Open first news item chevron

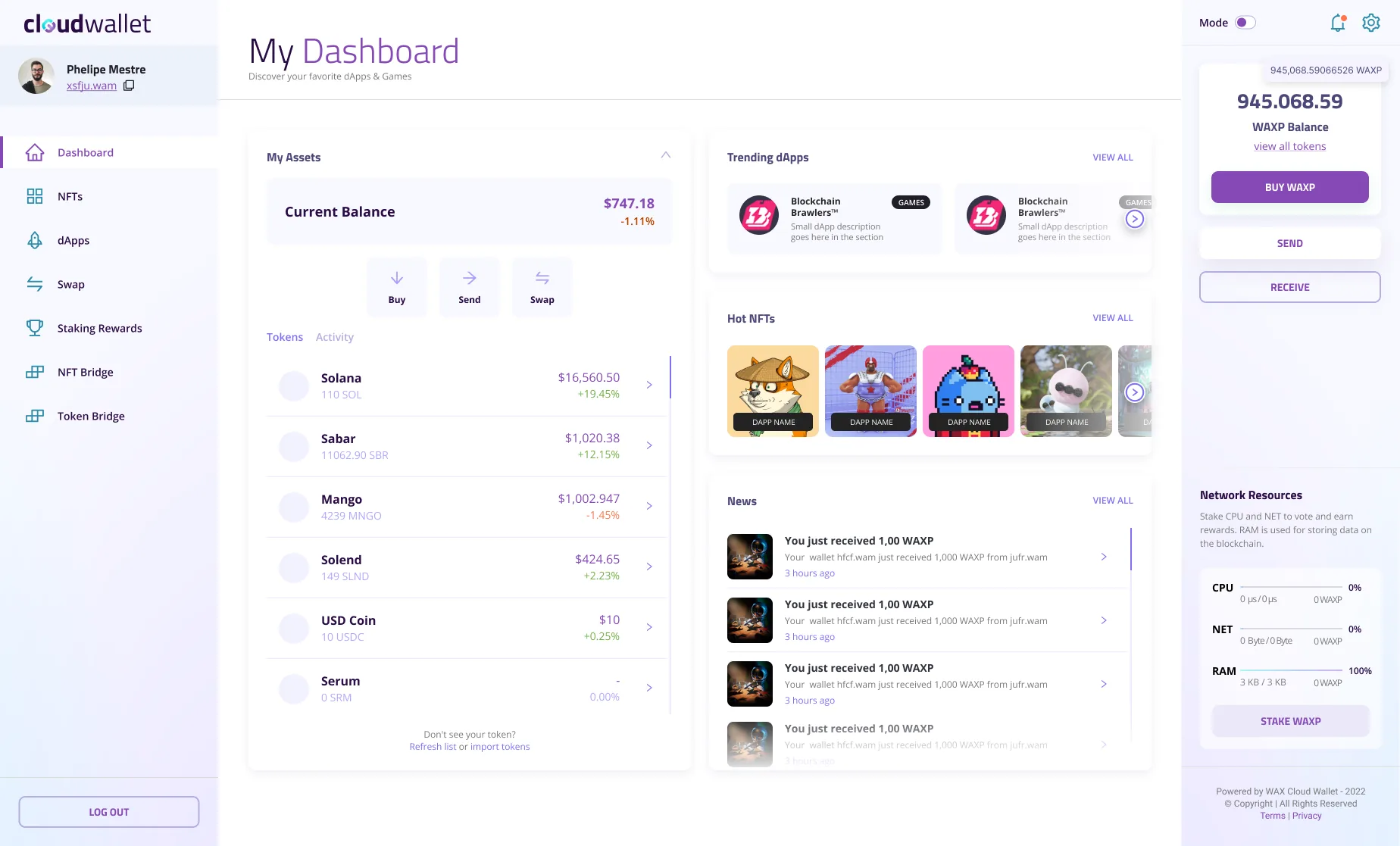tap(1104, 557)
